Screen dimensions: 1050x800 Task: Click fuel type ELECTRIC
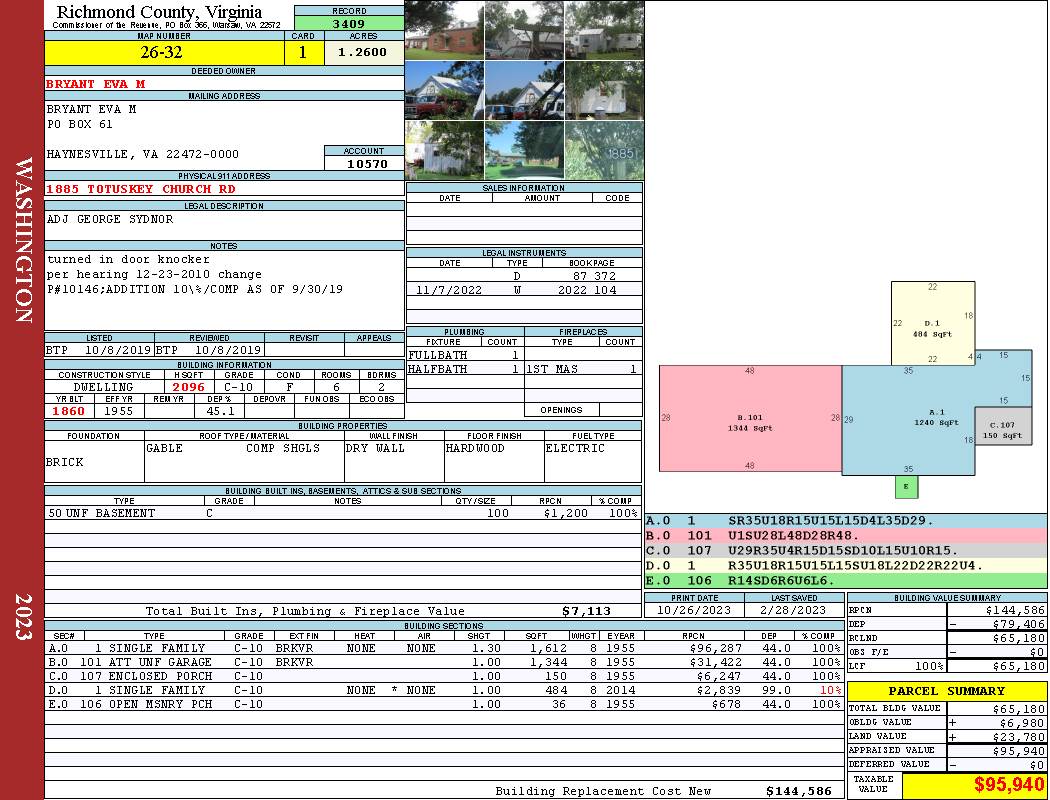(x=575, y=448)
